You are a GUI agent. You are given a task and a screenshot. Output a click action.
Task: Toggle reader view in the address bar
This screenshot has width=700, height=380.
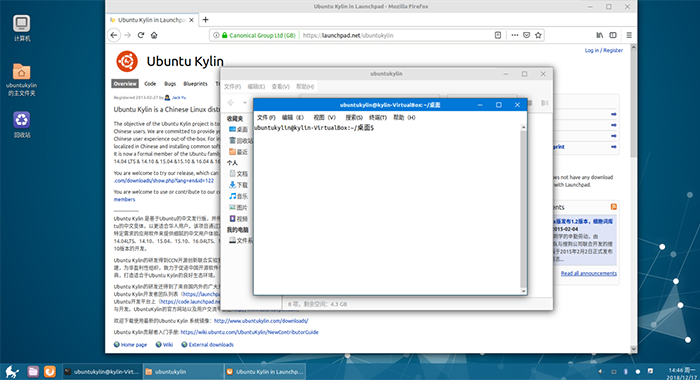[x=498, y=35]
